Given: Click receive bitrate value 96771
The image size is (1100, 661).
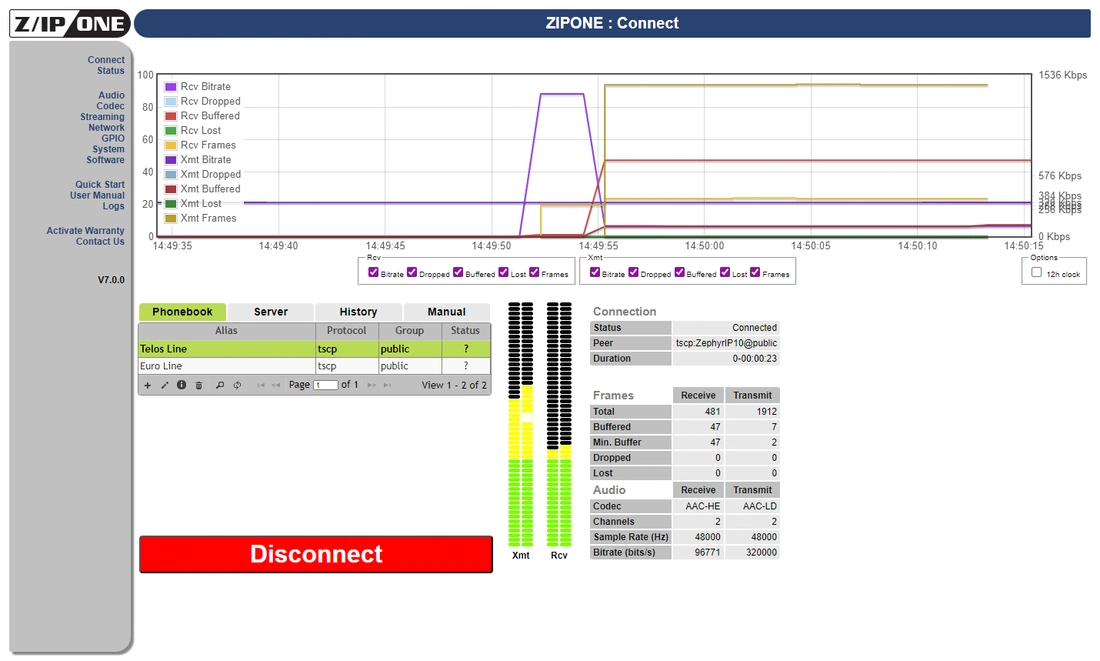Looking at the screenshot, I should click(x=707, y=552).
